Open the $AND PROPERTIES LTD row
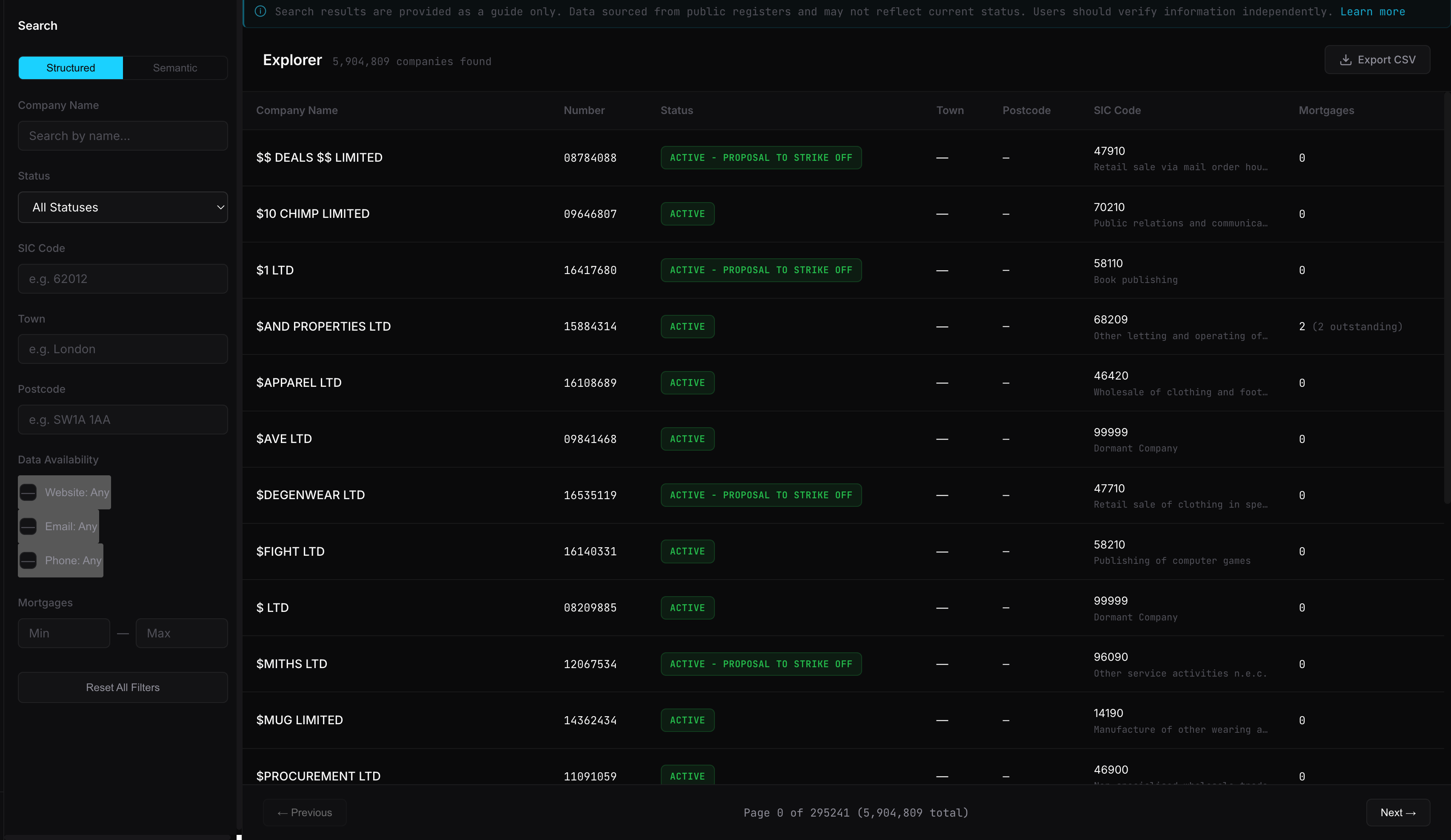Viewport: 1451px width, 840px height. pos(323,326)
